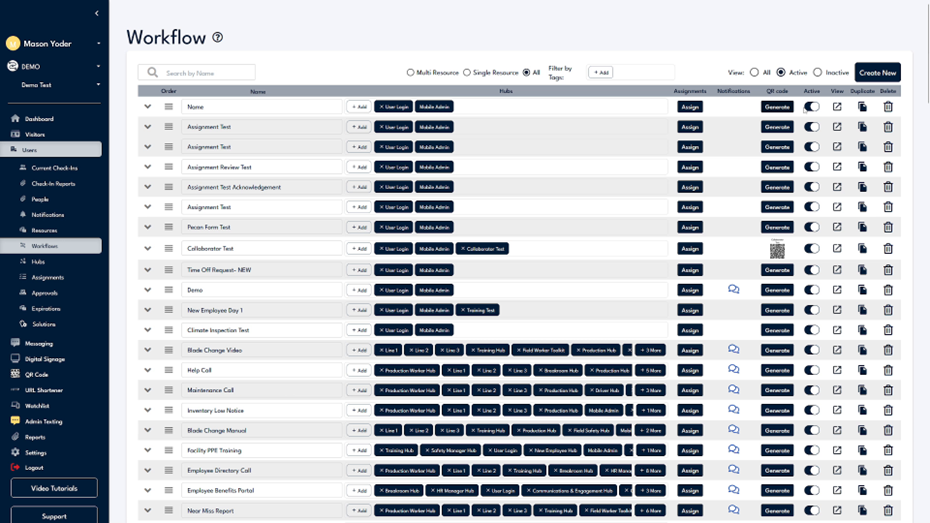Screen dimensions: 930x523
Task: Delete the Near Miss Report workflow
Action: (888, 511)
